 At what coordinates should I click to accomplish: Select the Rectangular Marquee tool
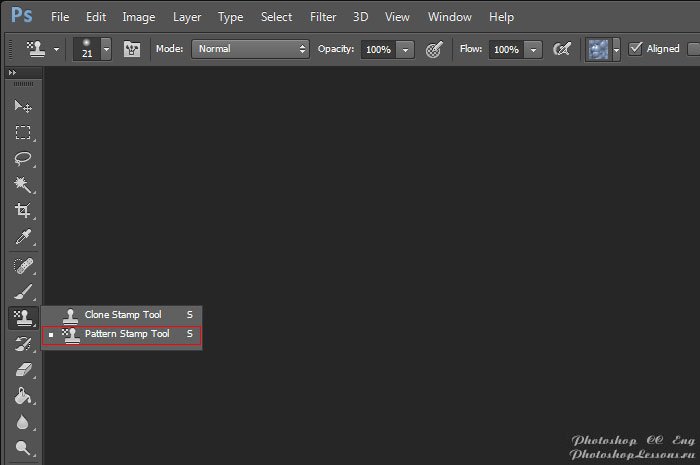coord(22,132)
